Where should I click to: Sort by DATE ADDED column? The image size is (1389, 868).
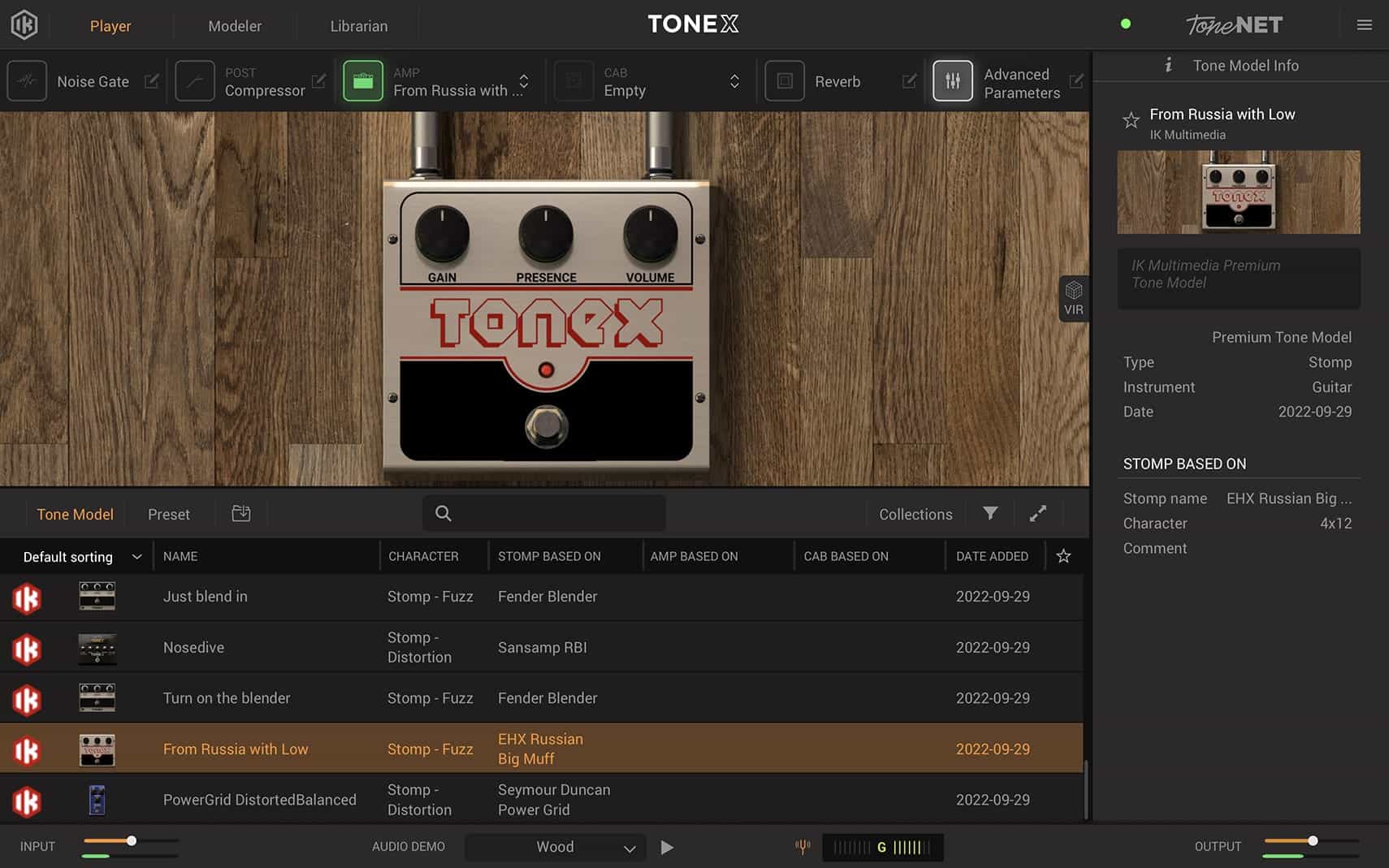pos(992,556)
